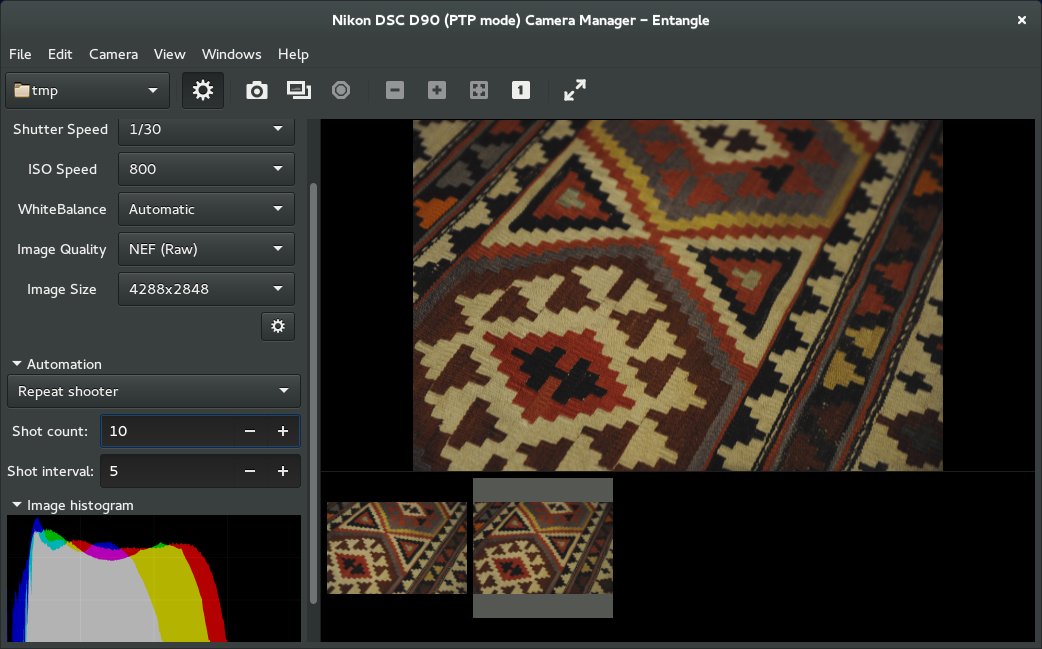
Task: Click the large rug preview image
Action: [x=678, y=296]
